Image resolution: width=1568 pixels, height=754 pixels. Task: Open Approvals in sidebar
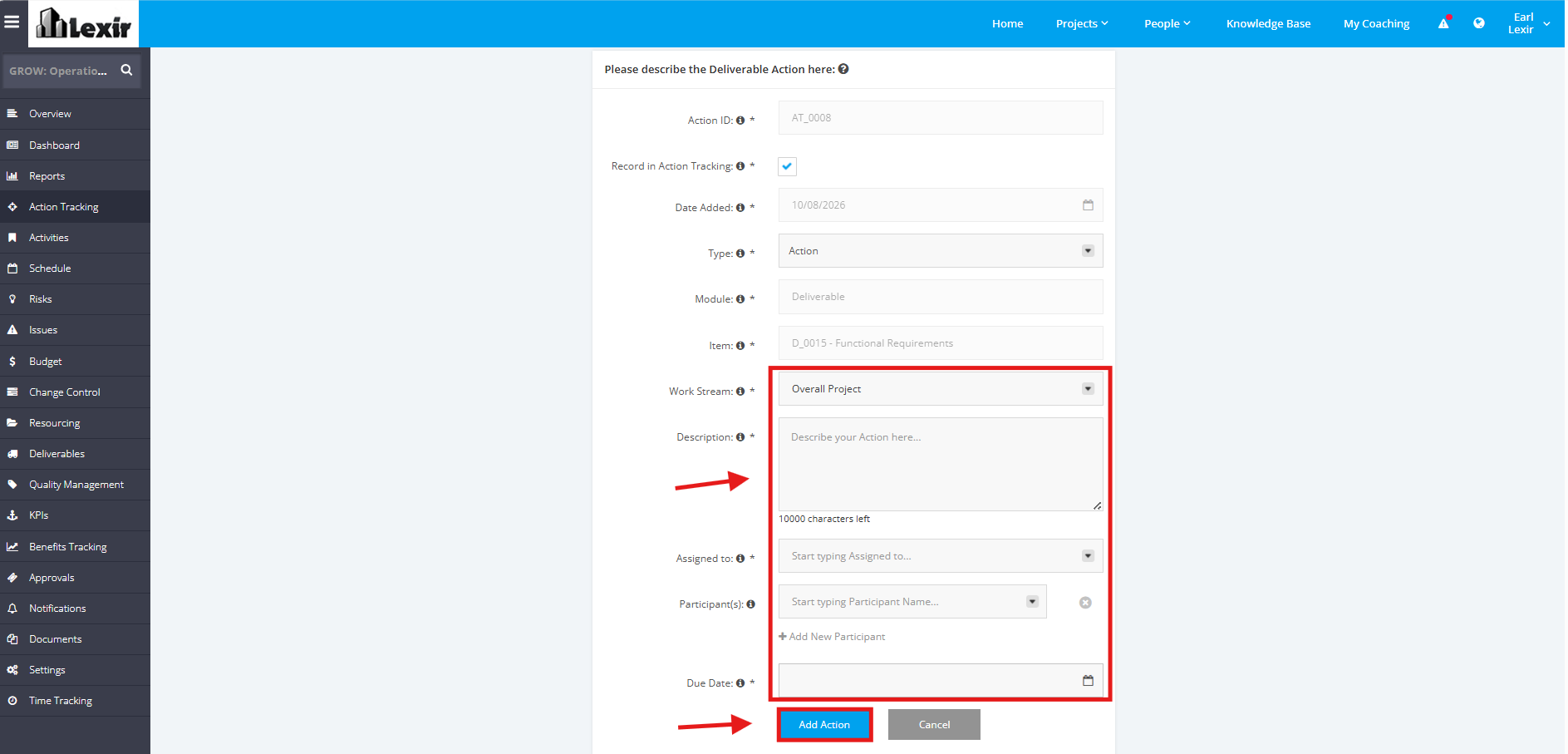click(75, 578)
